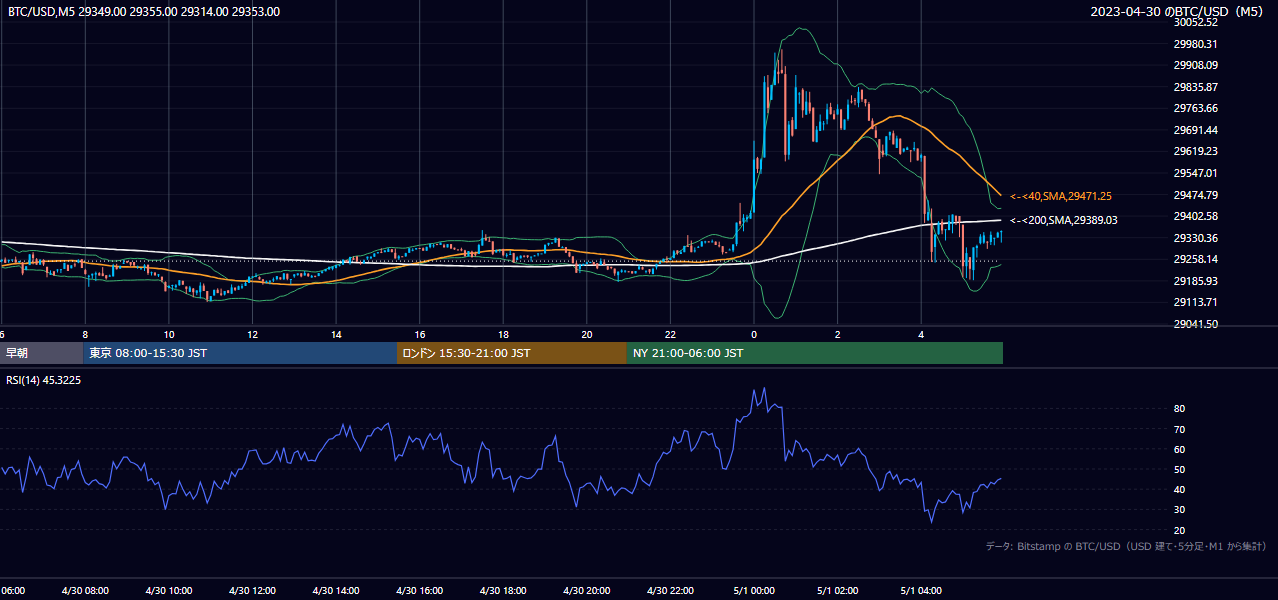Click hour tick 14 under the chart

tap(336, 334)
